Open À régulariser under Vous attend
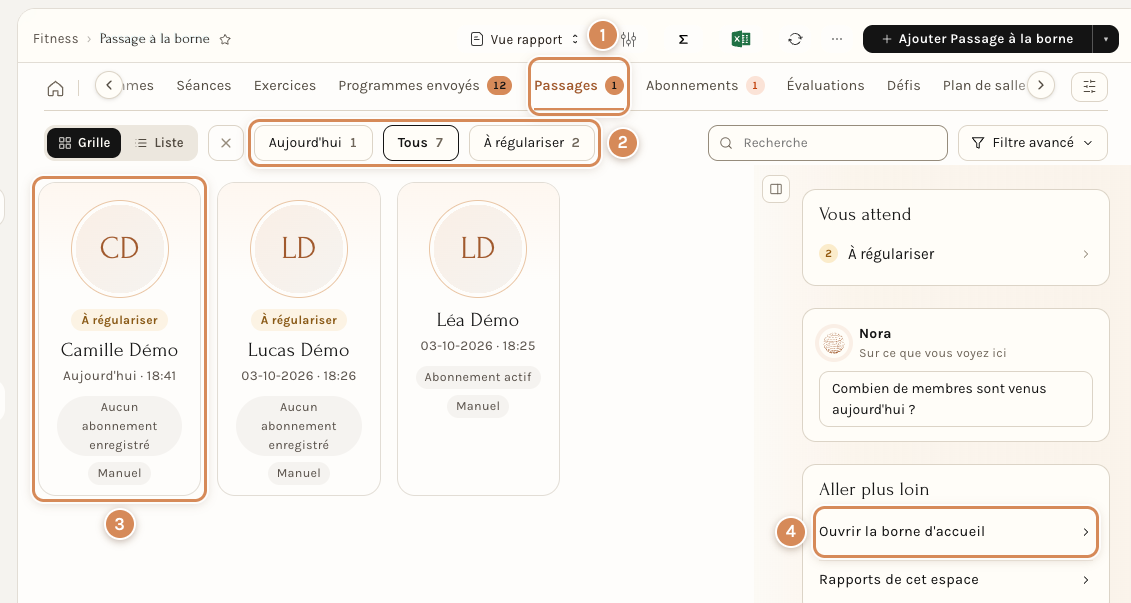This screenshot has height=603, width=1131. coord(955,254)
